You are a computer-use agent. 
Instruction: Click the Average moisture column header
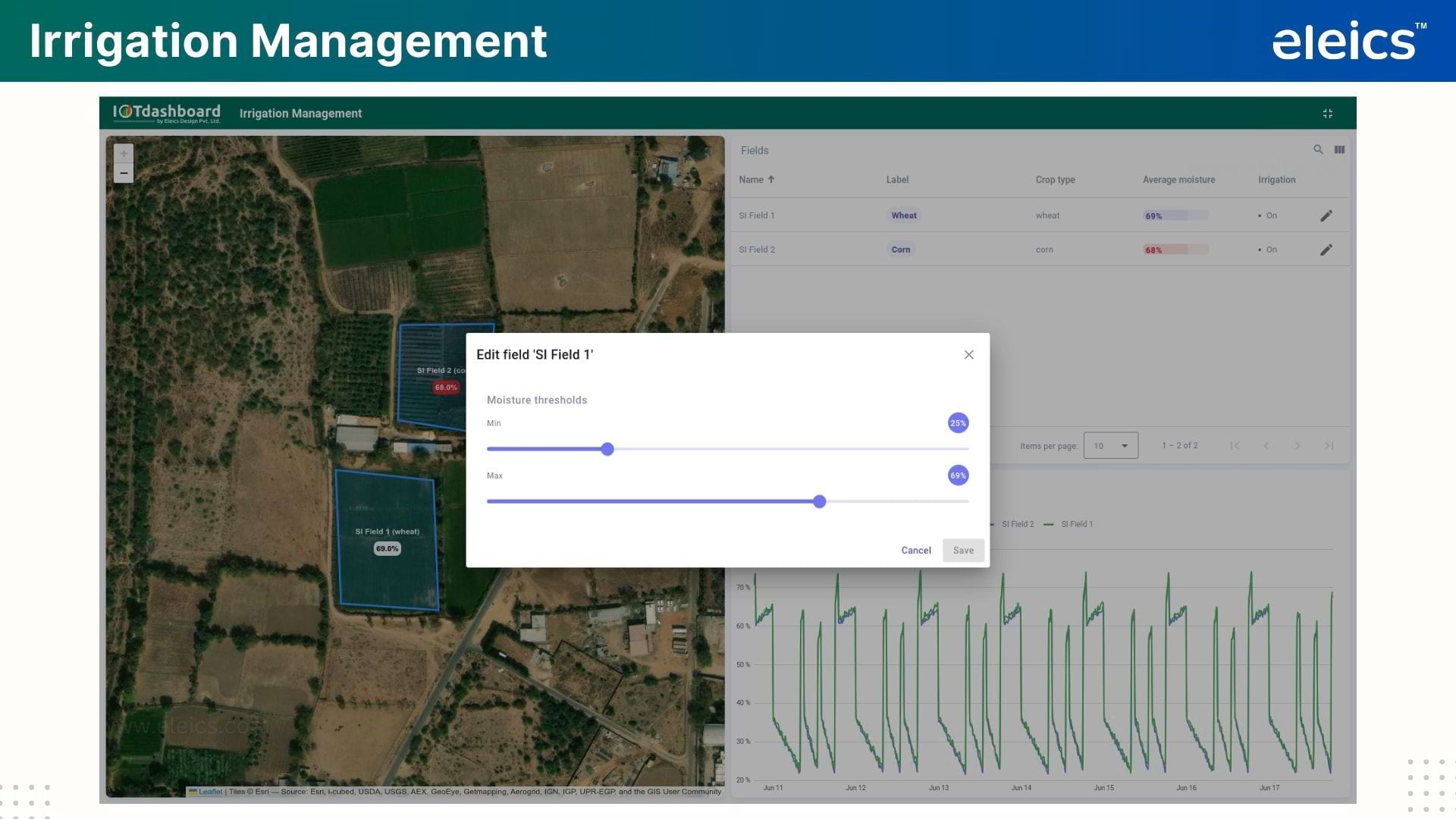[1178, 180]
